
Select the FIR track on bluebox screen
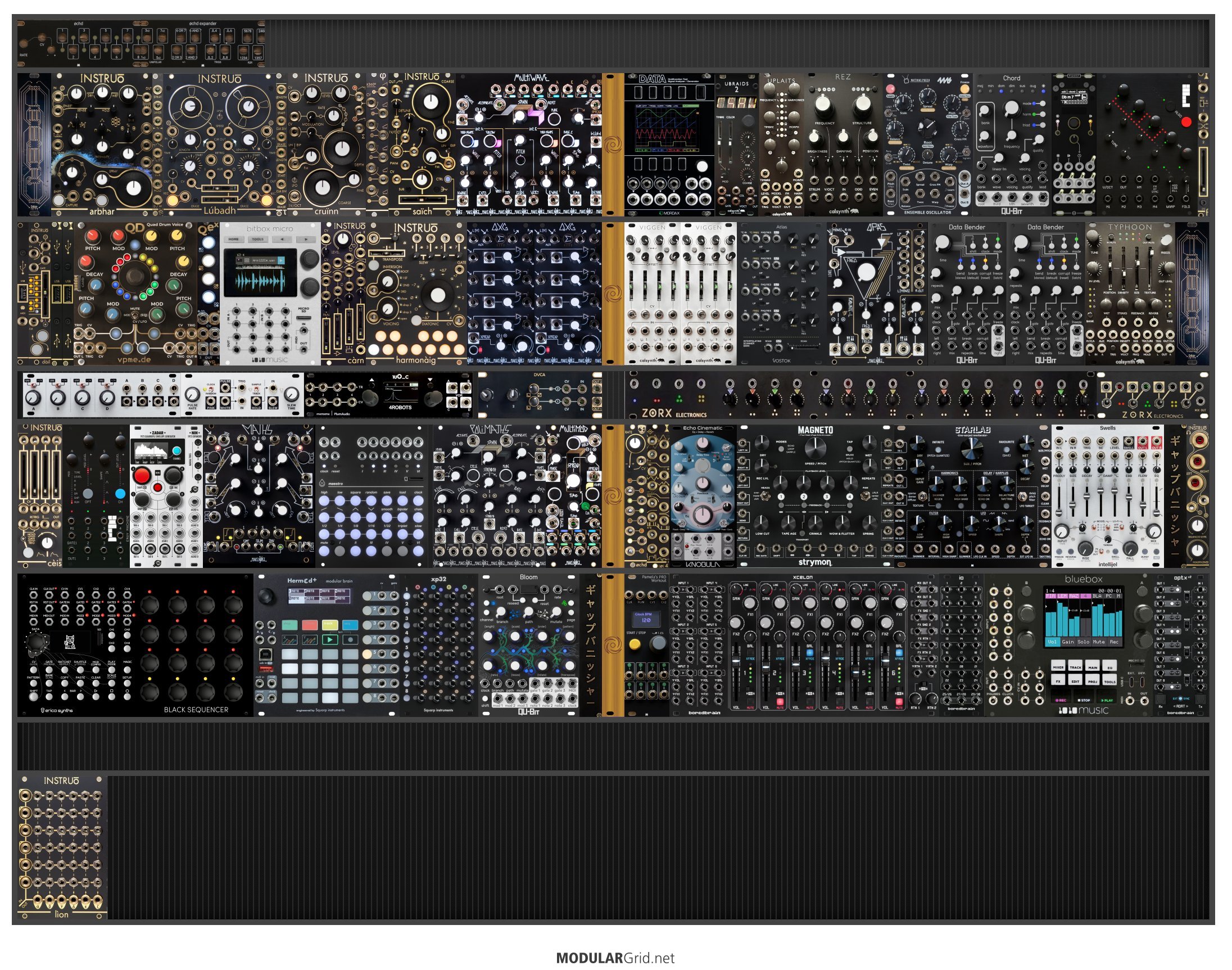coord(1051,596)
